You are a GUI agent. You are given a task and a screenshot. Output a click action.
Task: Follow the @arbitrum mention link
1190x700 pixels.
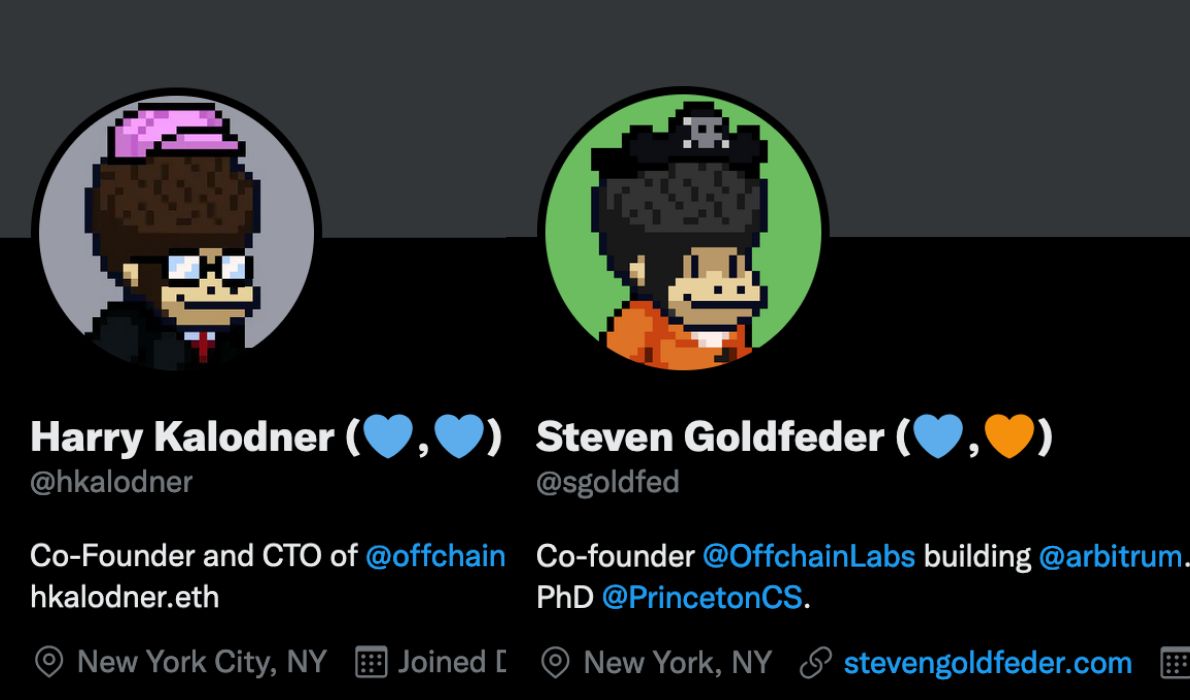point(1110,556)
